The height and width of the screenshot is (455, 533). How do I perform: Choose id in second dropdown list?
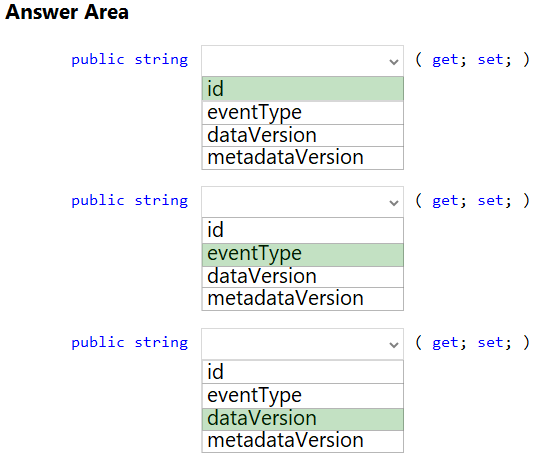point(303,230)
